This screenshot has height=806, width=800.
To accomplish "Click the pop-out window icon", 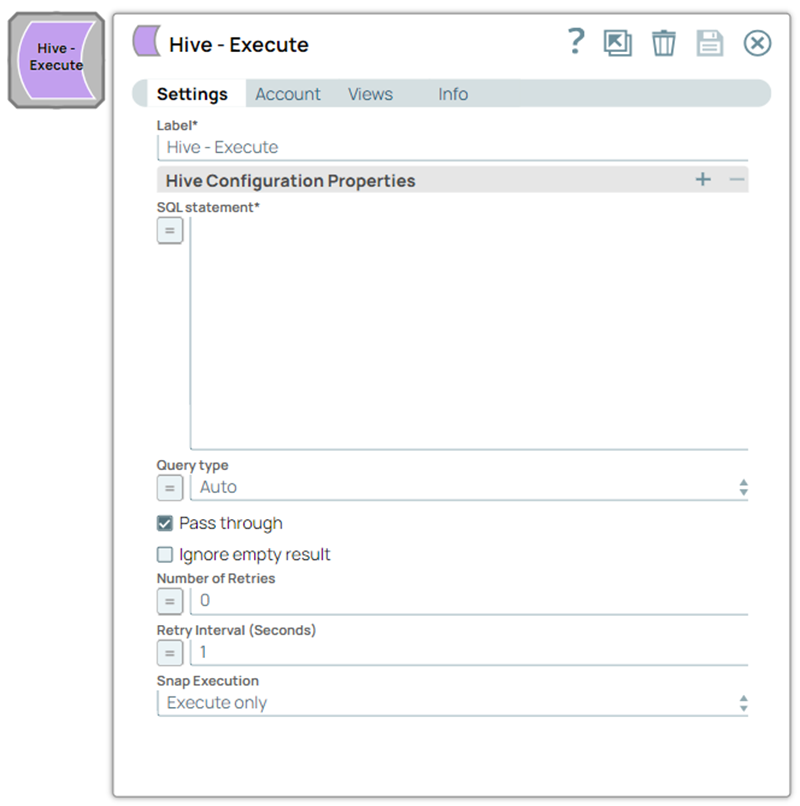I will pyautogui.click(x=617, y=43).
